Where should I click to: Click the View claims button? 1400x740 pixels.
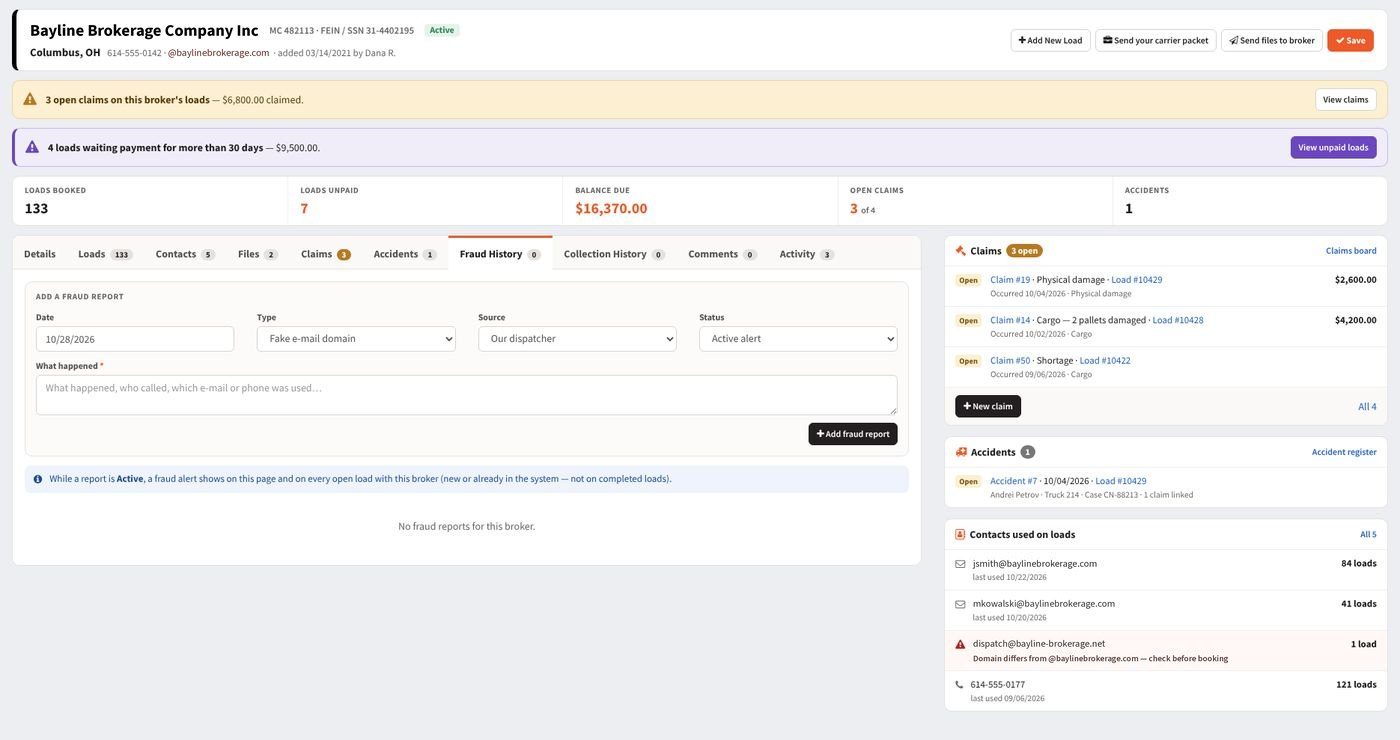click(1345, 100)
